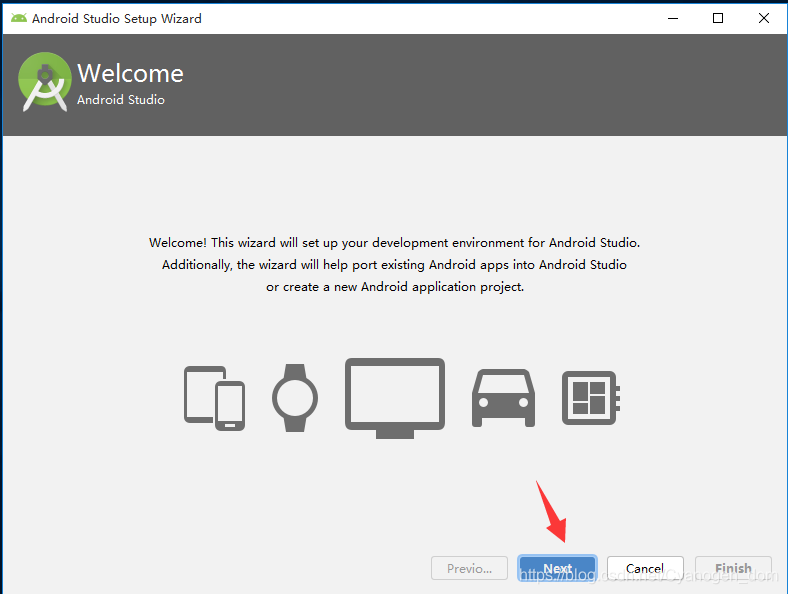This screenshot has width=788, height=594.
Task: Close the Setup Wizard window
Action: click(764, 18)
